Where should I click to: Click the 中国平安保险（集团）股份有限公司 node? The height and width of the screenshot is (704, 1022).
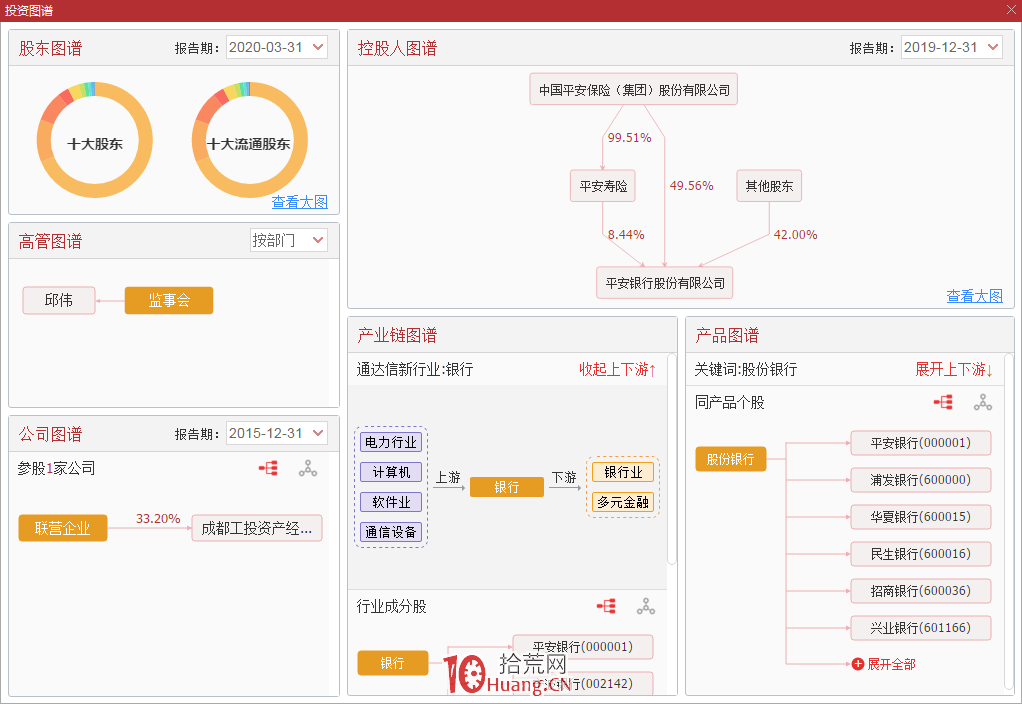[634, 89]
